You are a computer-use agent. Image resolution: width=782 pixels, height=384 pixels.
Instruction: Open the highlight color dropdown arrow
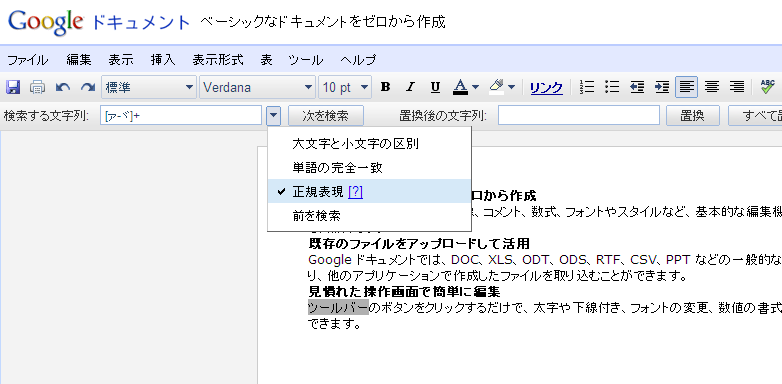coord(512,87)
